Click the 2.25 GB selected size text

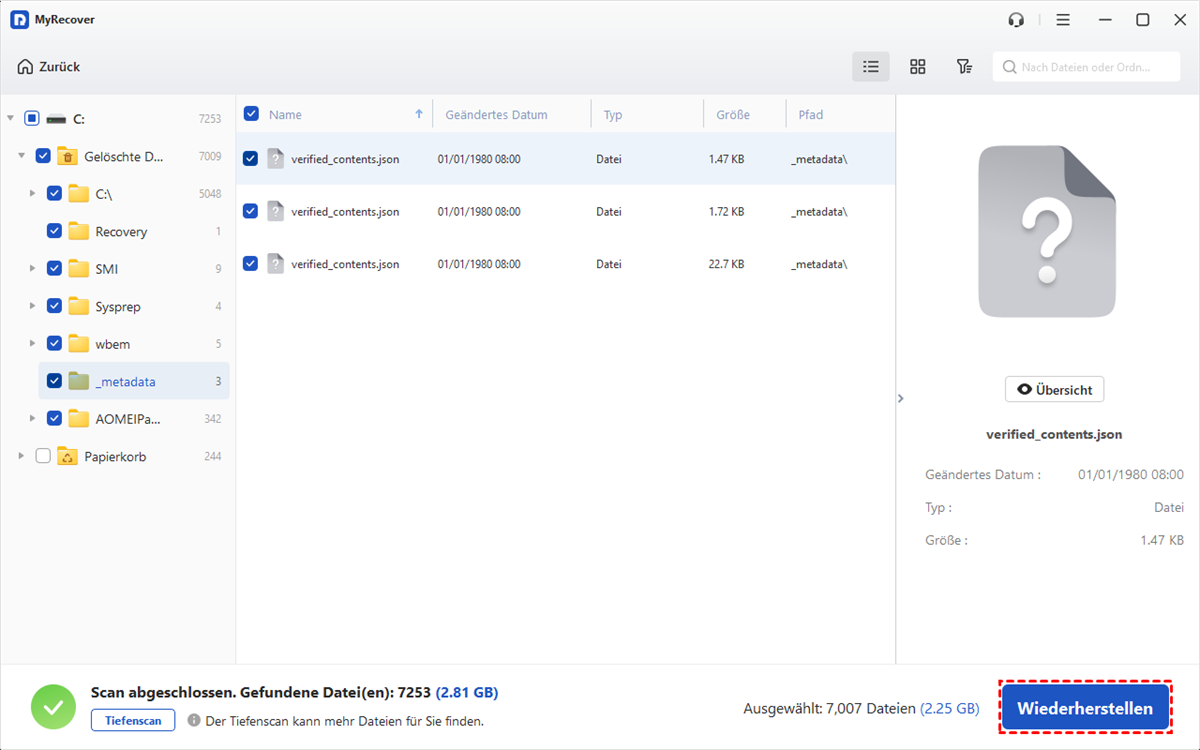click(950, 708)
